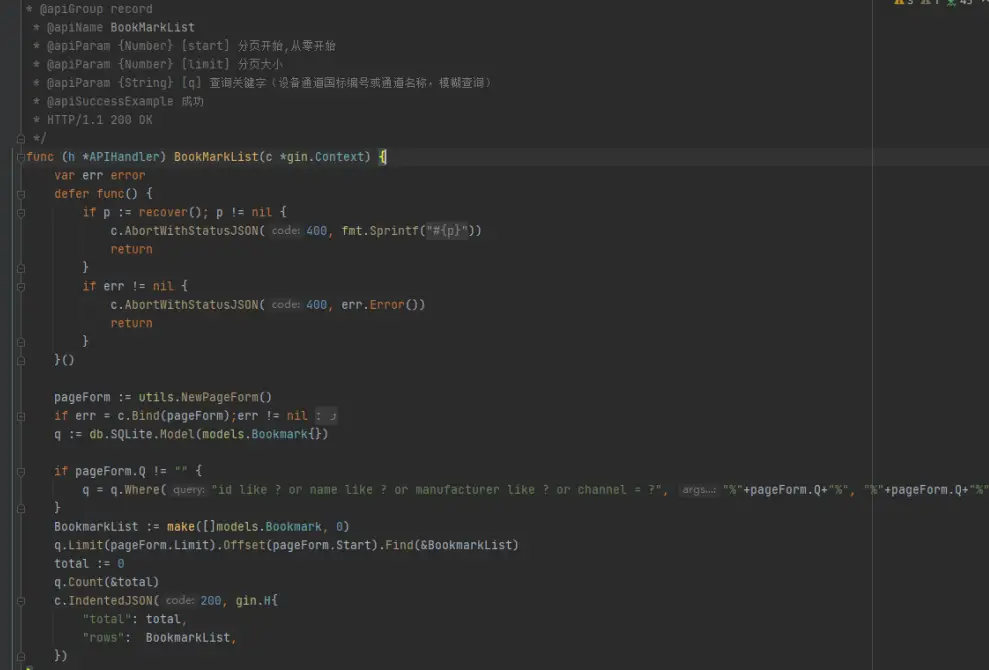Fold the defer func() block
The image size is (989, 670).
pyautogui.click(x=20, y=194)
